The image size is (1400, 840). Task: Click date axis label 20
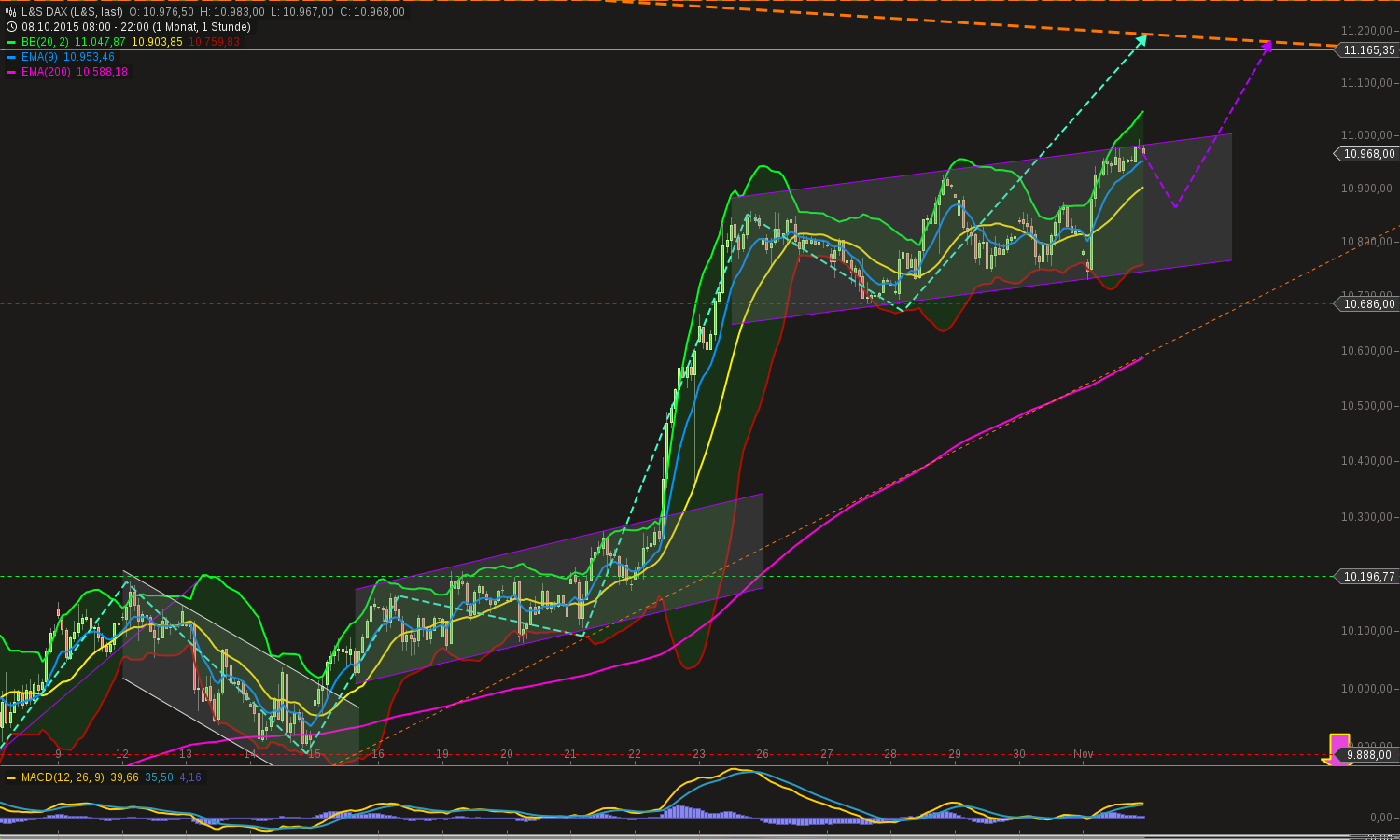(x=507, y=754)
